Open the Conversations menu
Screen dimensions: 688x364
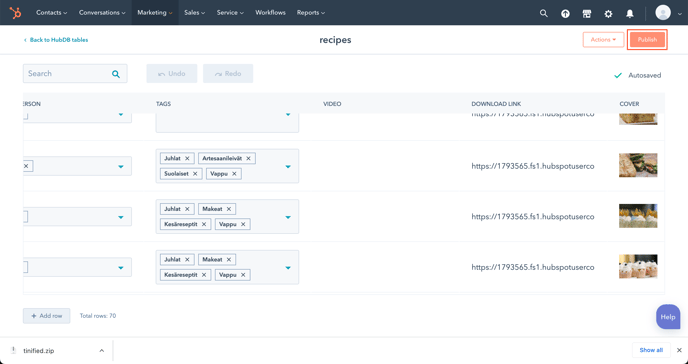click(x=102, y=13)
